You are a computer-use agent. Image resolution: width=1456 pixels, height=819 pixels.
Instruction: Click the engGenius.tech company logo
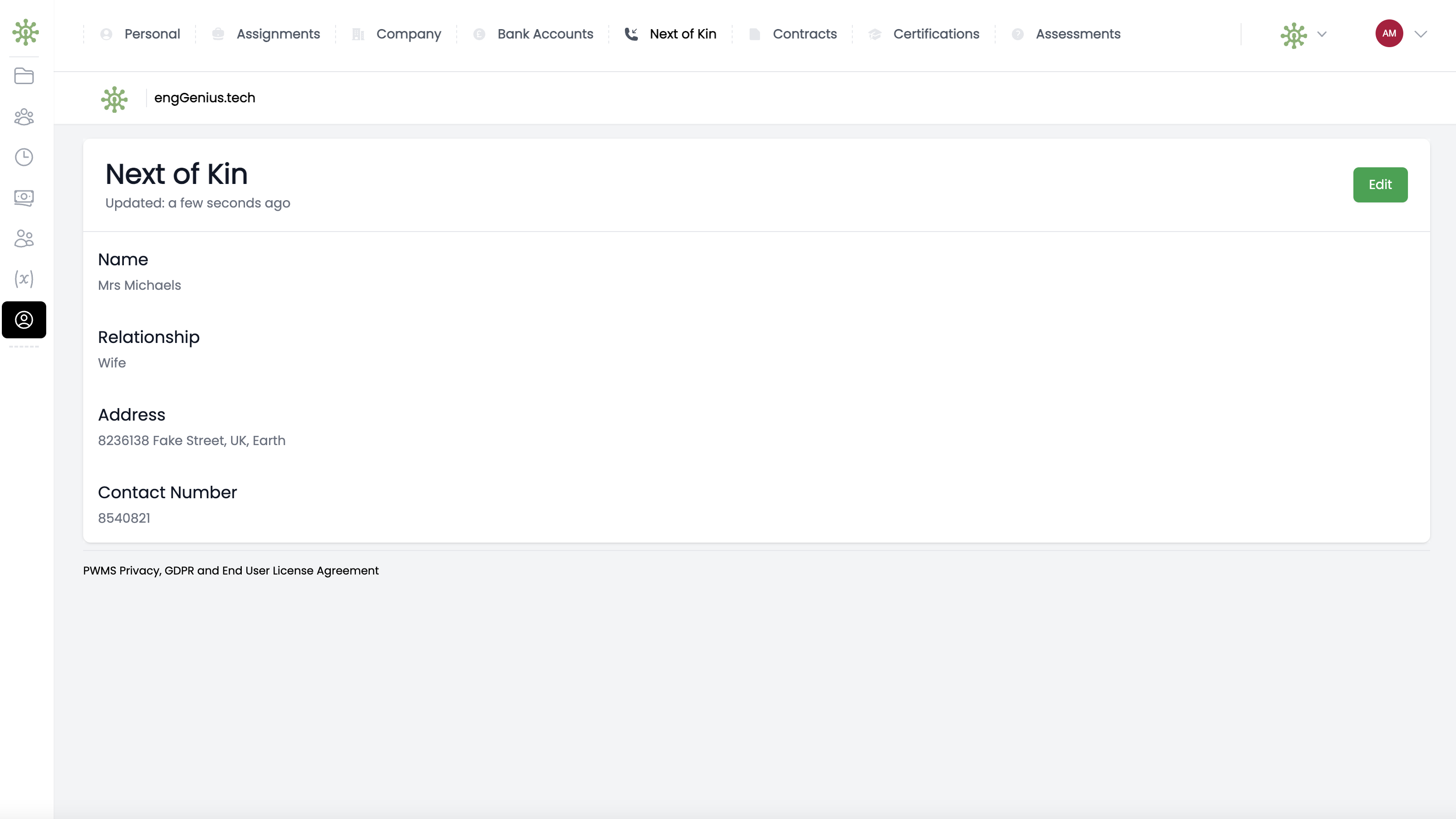tap(114, 99)
